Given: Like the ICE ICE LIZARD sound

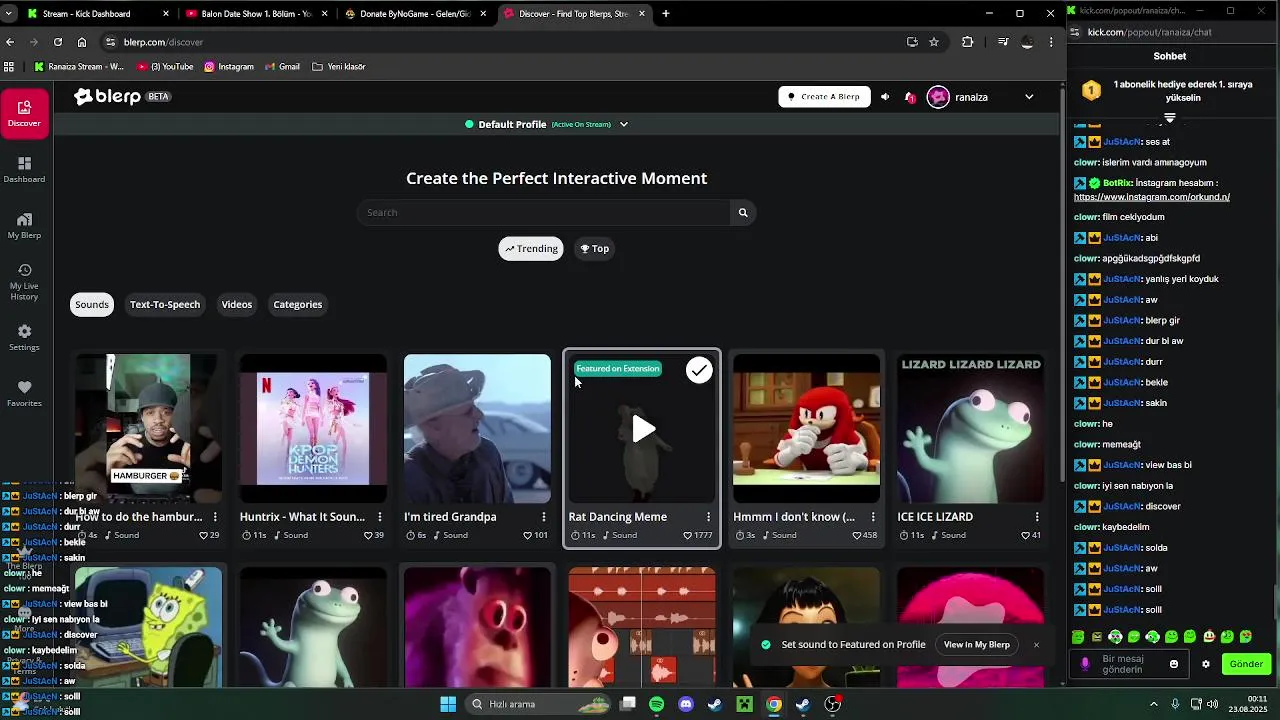Looking at the screenshot, I should click(1025, 535).
